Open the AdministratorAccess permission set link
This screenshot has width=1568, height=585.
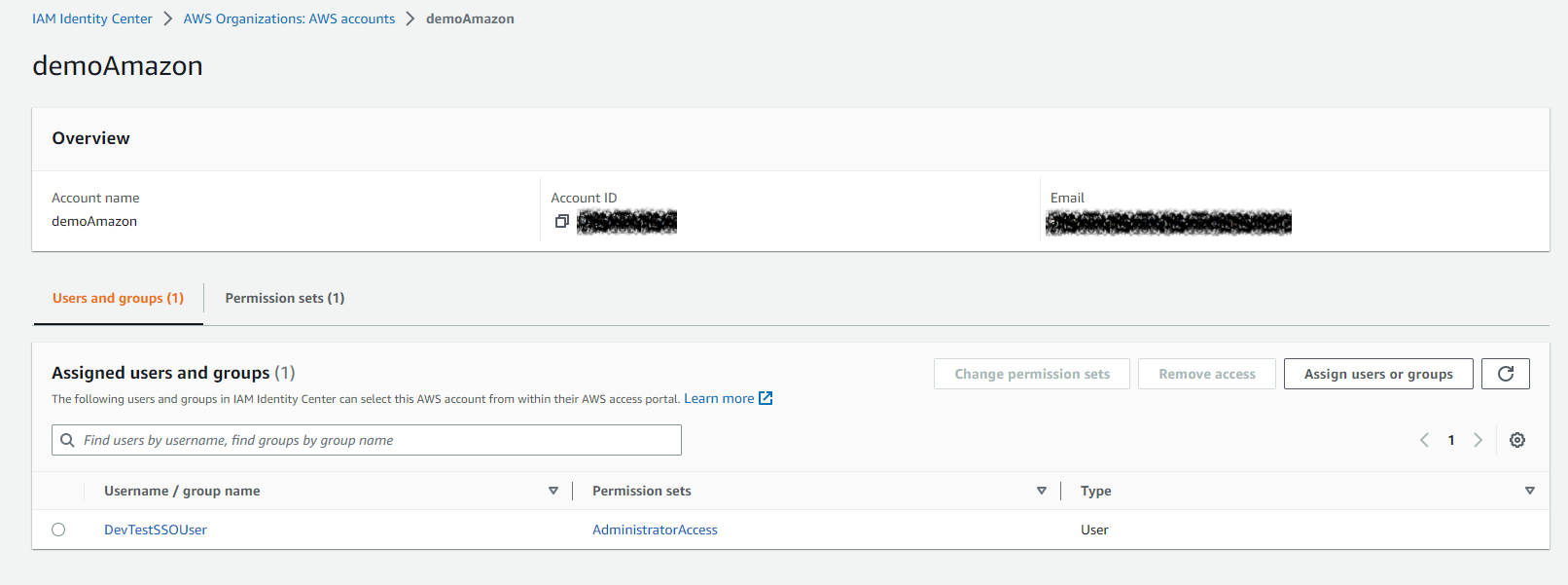[655, 529]
